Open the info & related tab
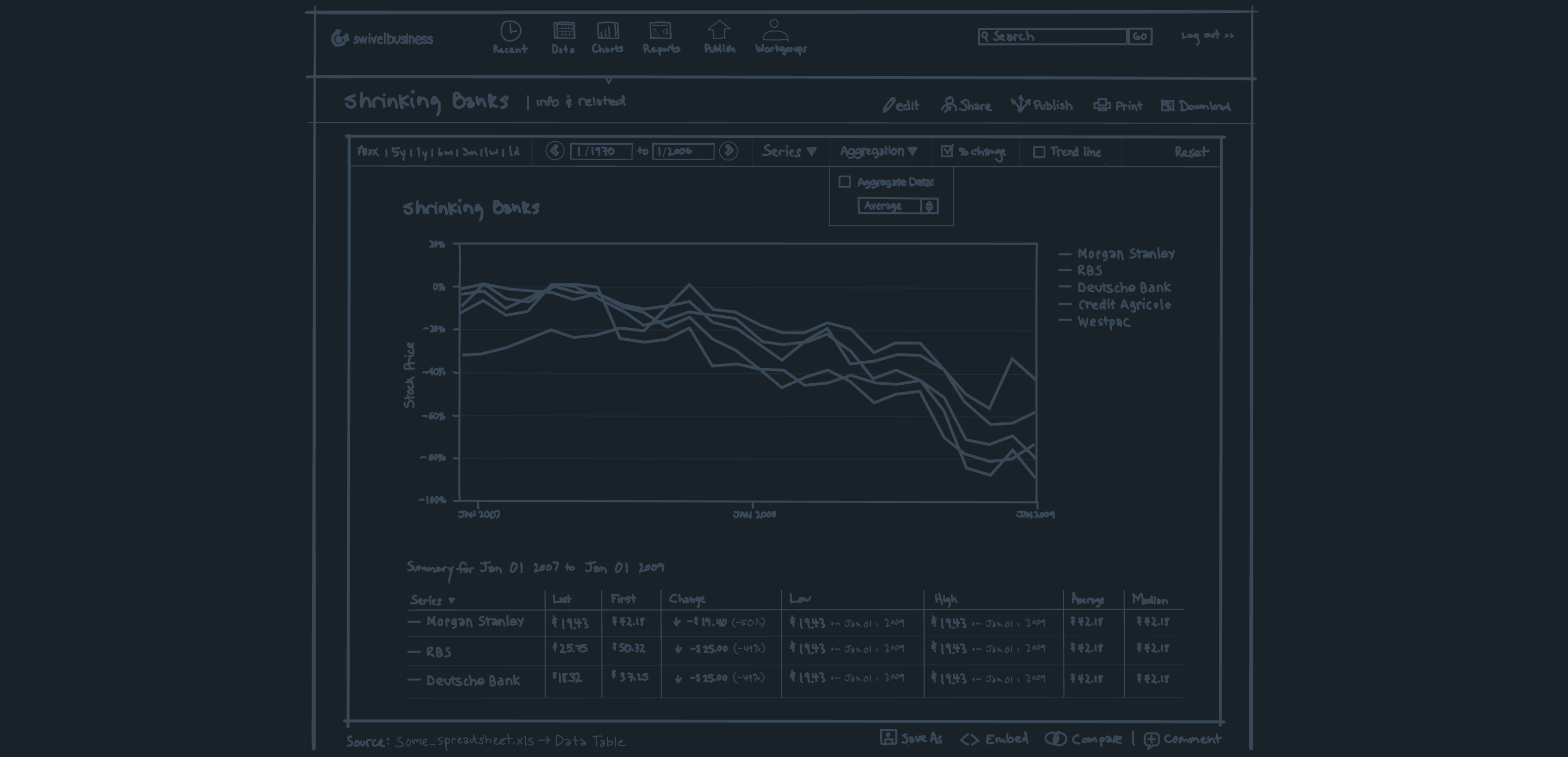The height and width of the screenshot is (757, 1568). (x=580, y=102)
